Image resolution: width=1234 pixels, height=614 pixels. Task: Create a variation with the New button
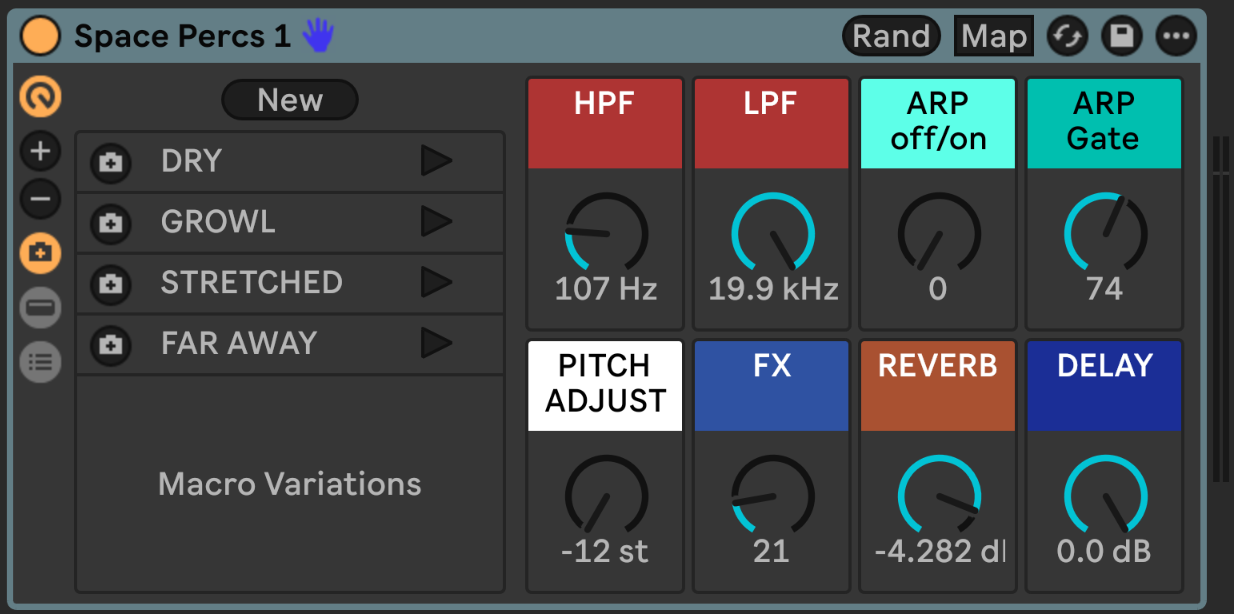click(x=289, y=99)
